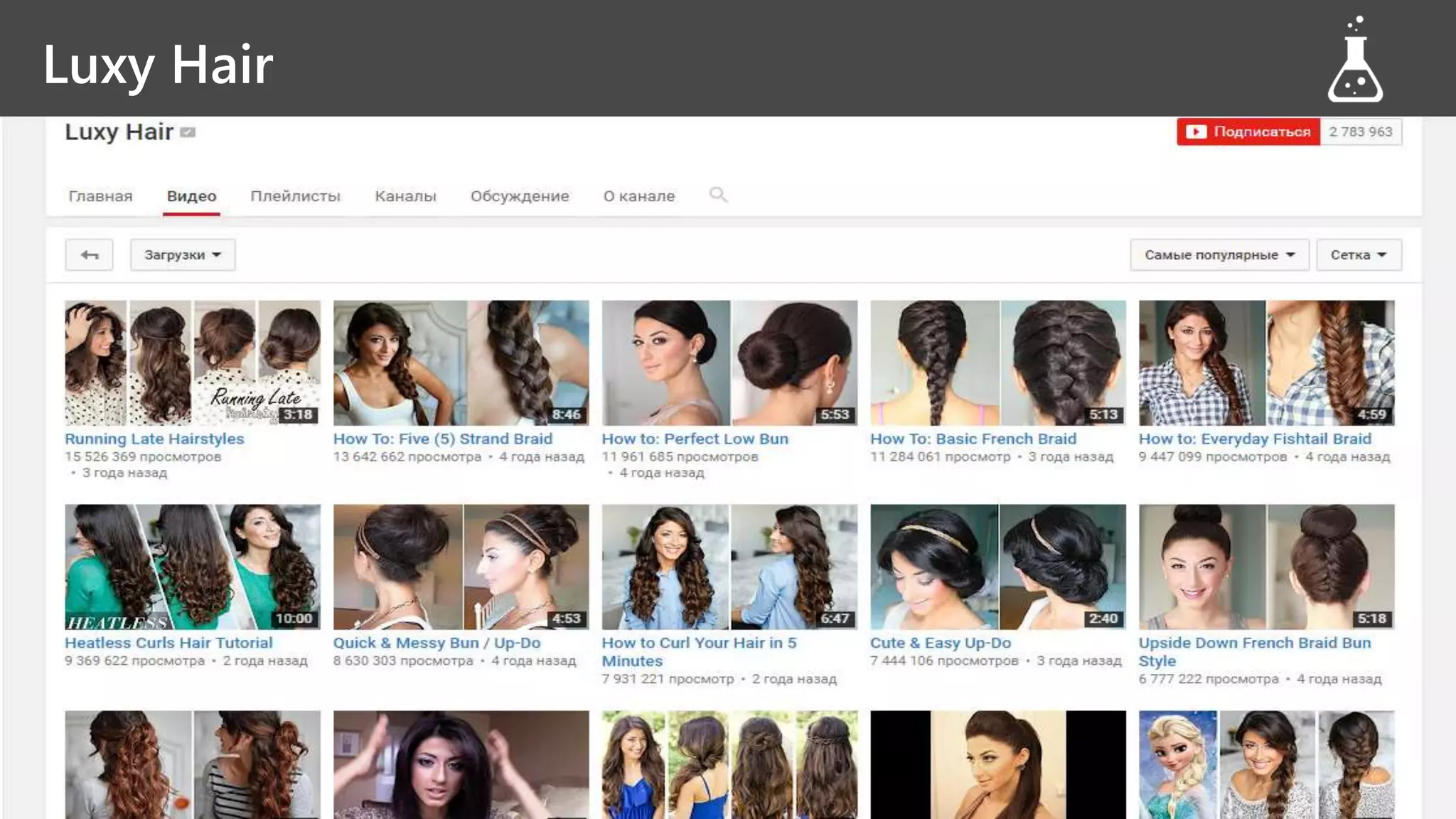Open Quick & Messy Bun / Up-Do link
The height and width of the screenshot is (819, 1456).
click(437, 643)
